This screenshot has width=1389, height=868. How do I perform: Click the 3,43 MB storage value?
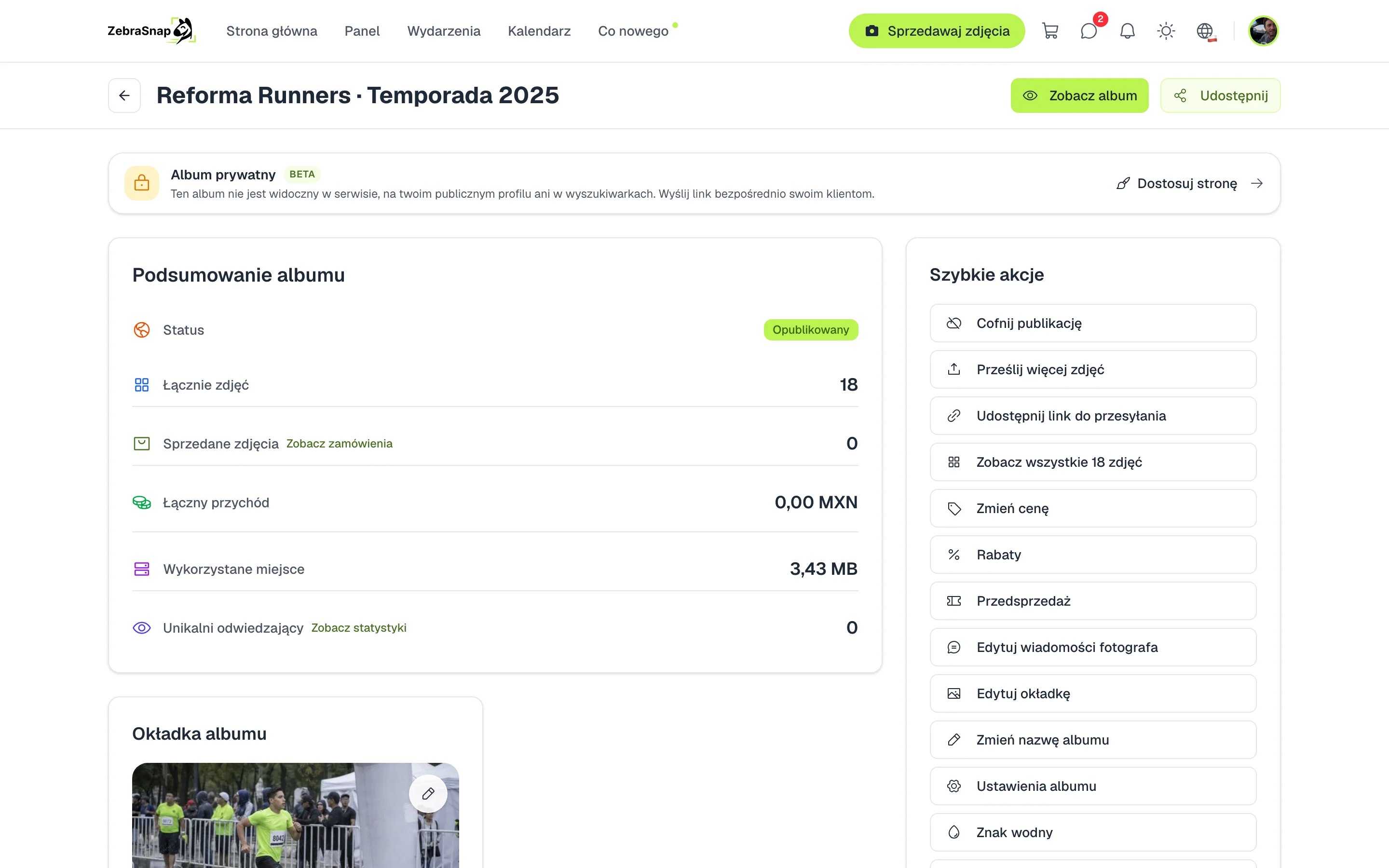(824, 569)
